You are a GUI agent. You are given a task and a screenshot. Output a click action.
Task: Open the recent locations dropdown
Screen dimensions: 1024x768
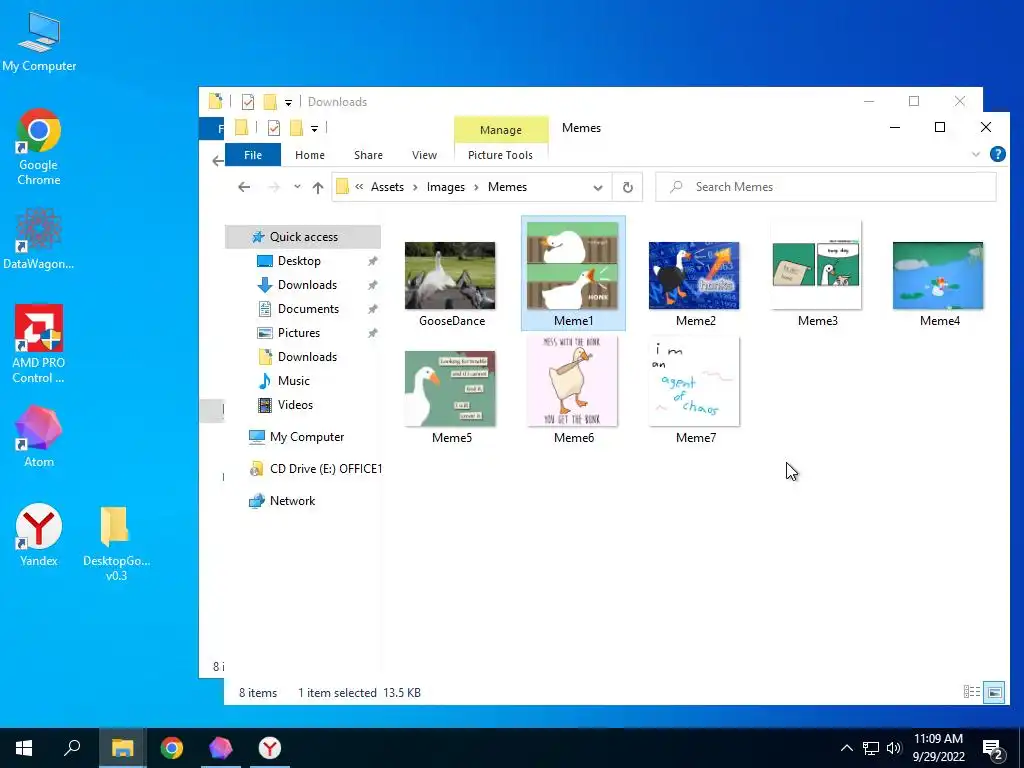[x=297, y=187]
